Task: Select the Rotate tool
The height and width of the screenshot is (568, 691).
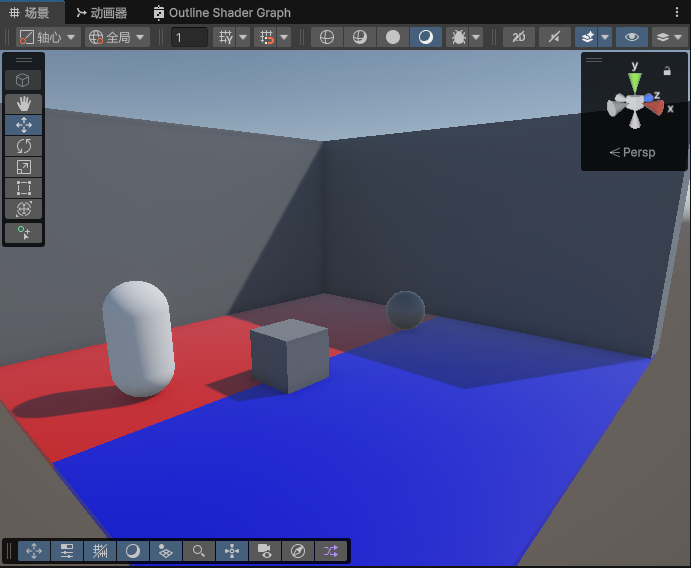Action: (24, 146)
